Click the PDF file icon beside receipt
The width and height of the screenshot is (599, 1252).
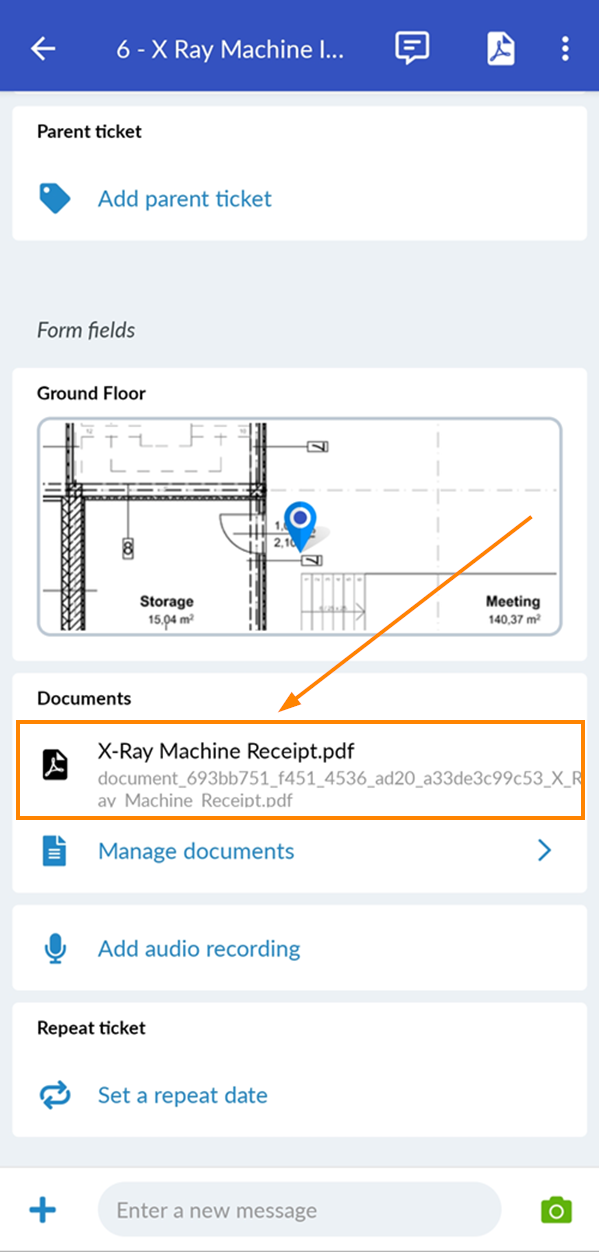[55, 765]
